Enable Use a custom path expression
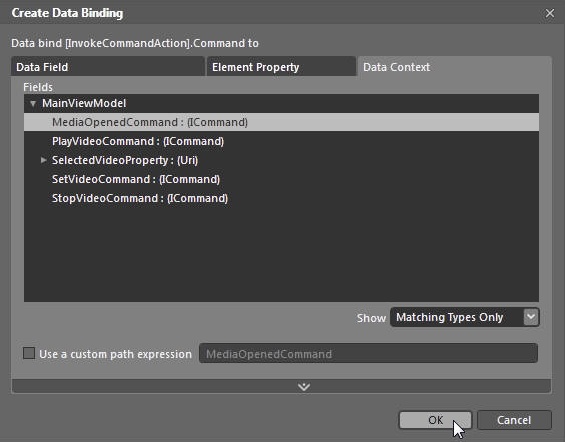This screenshot has height=442, width=565. click(29, 353)
